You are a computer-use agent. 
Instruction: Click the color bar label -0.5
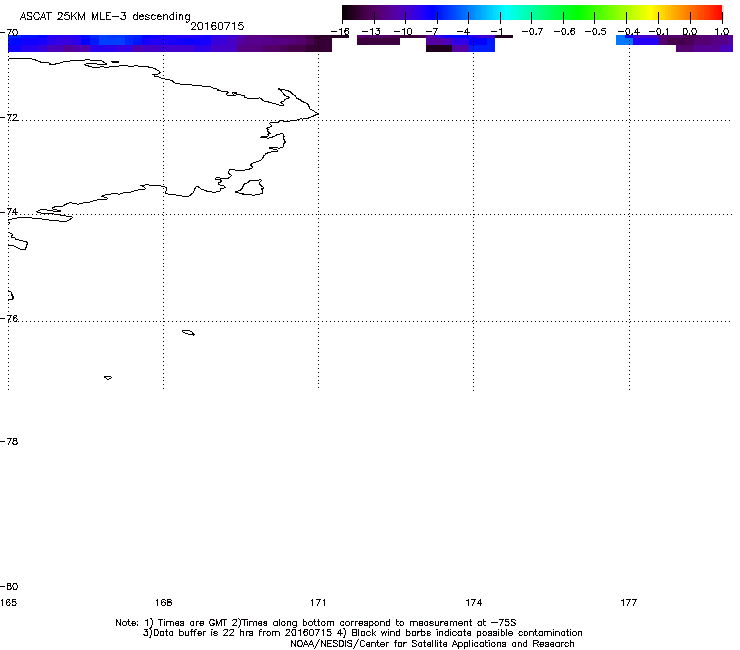(x=595, y=32)
